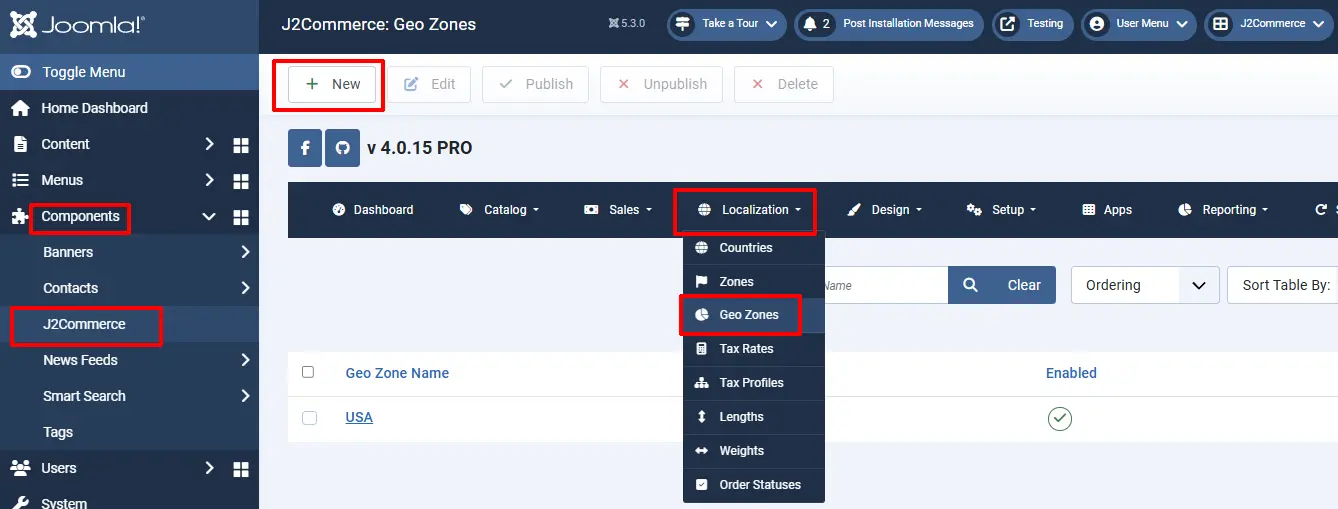Open Tags in the sidebar
Image resolution: width=1338 pixels, height=509 pixels.
click(58, 432)
